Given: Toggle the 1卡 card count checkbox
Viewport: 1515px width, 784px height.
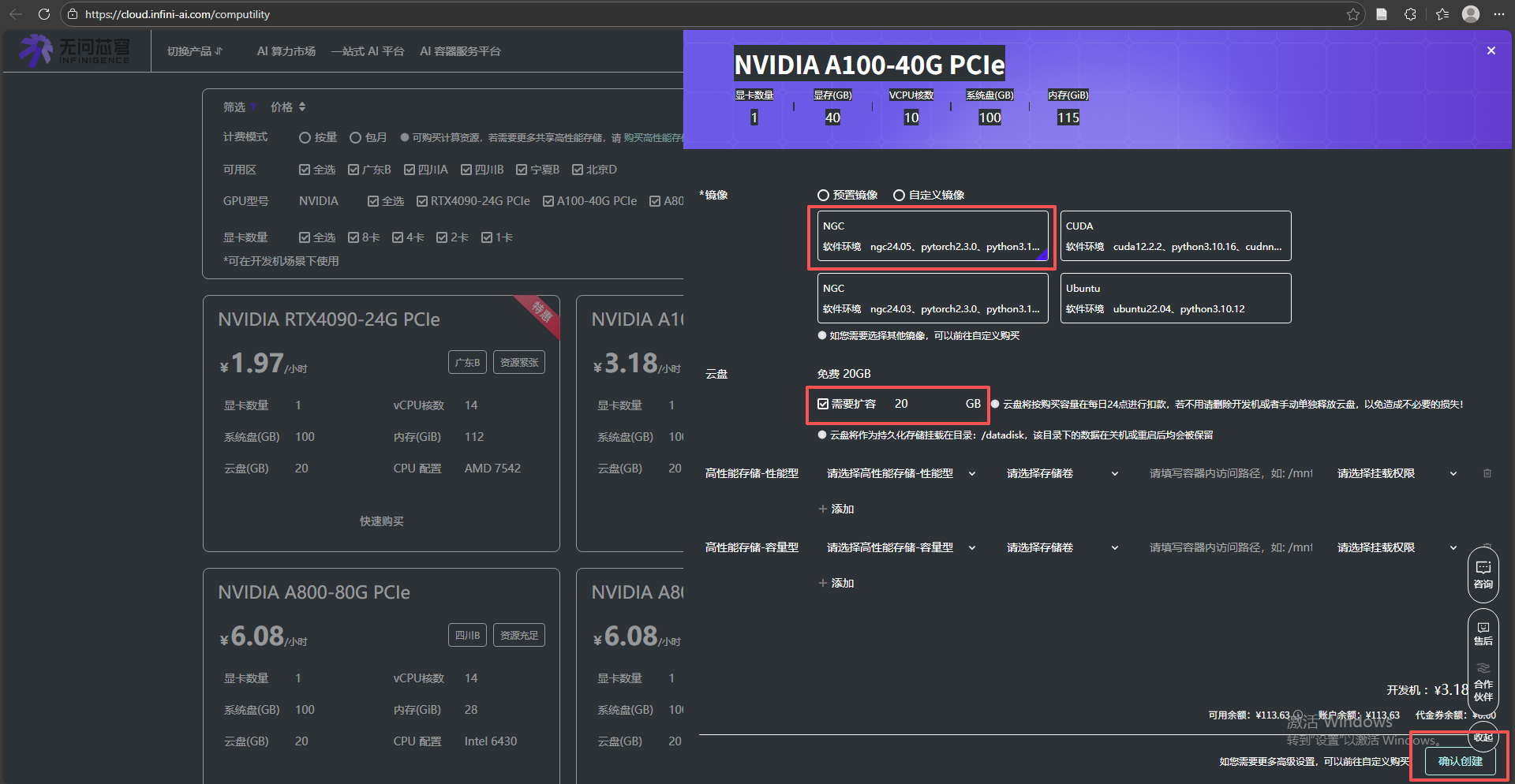Looking at the screenshot, I should [x=487, y=237].
